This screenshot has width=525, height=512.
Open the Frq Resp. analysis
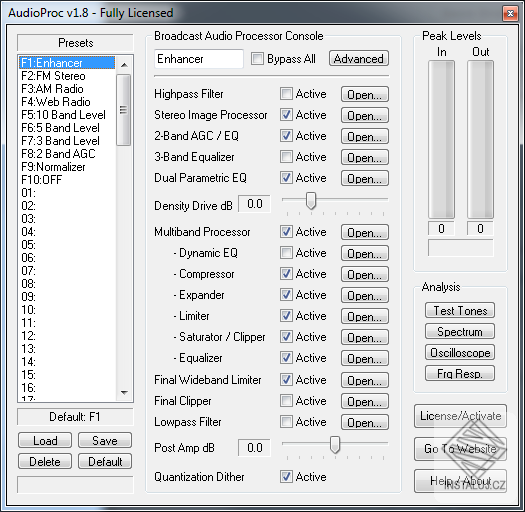click(x=460, y=373)
